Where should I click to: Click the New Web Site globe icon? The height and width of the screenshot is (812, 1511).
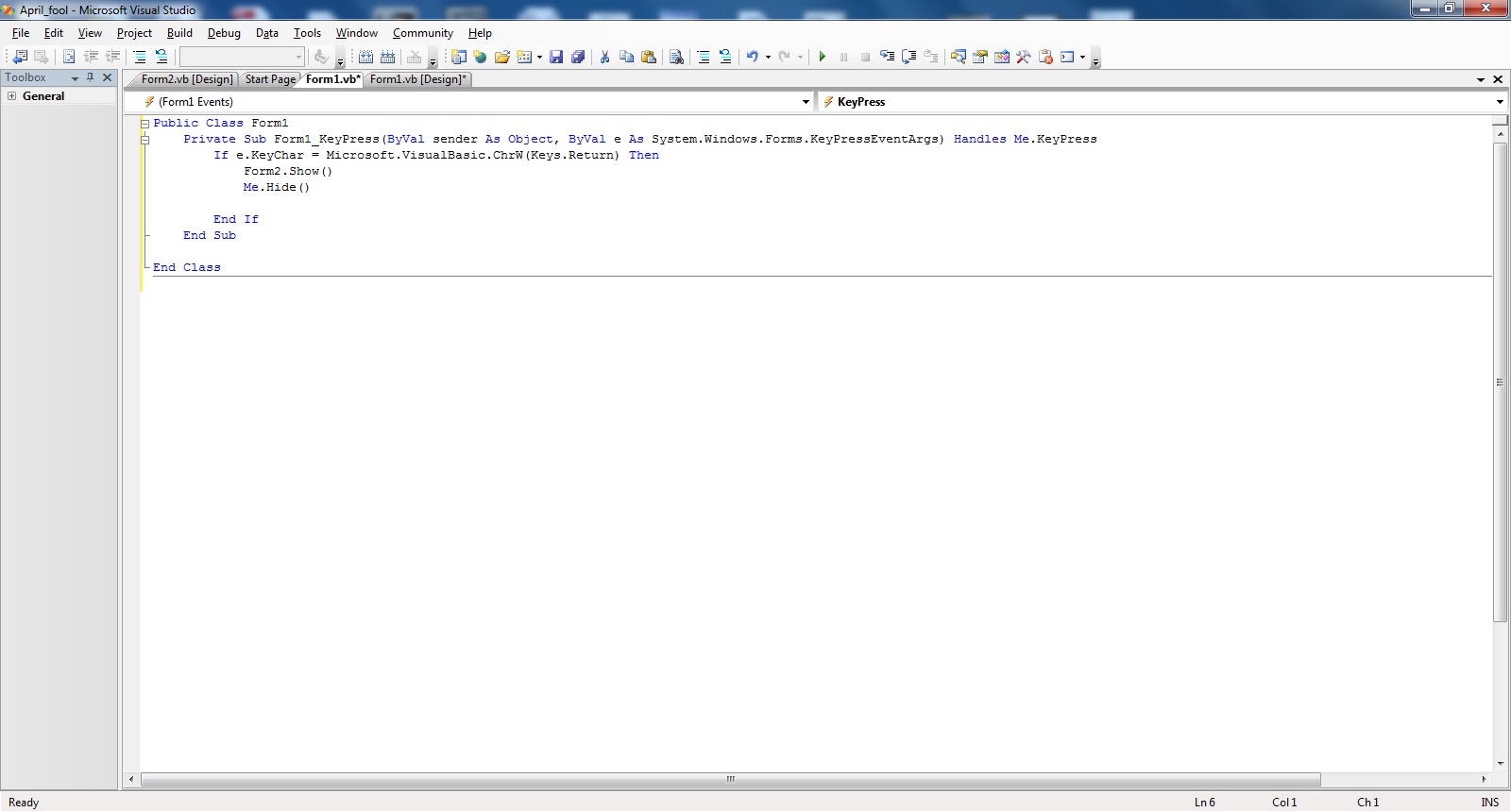[x=480, y=57]
